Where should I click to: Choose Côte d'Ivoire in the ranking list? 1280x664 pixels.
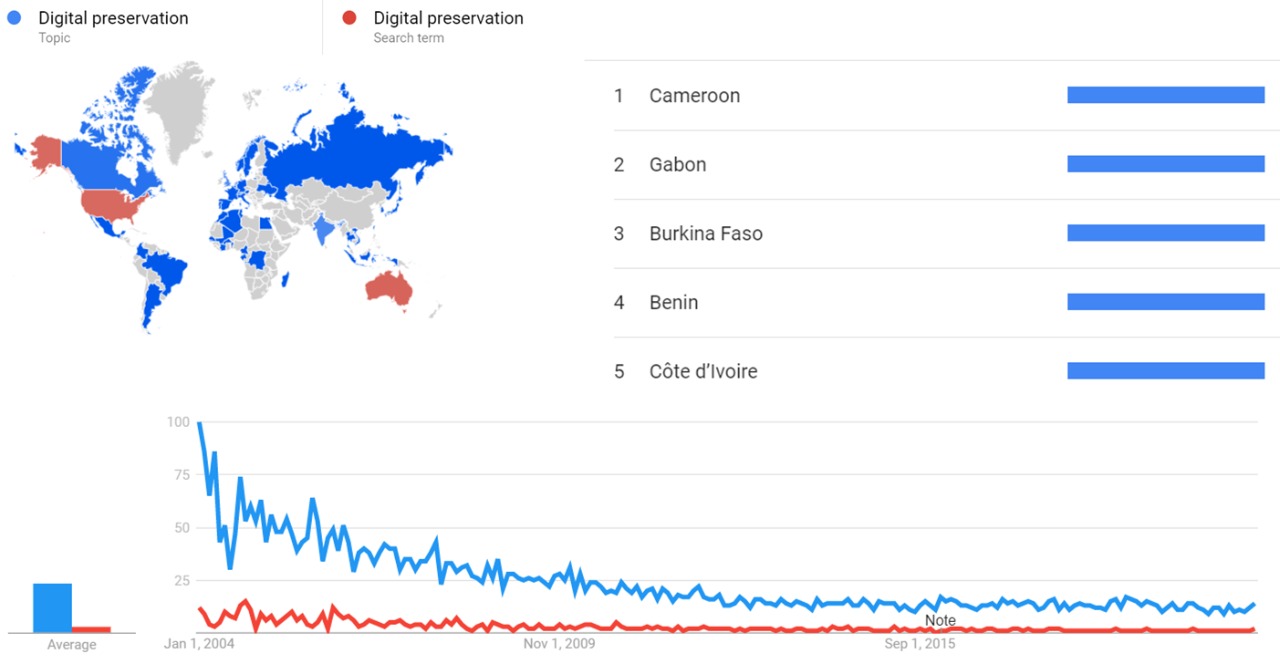703,371
